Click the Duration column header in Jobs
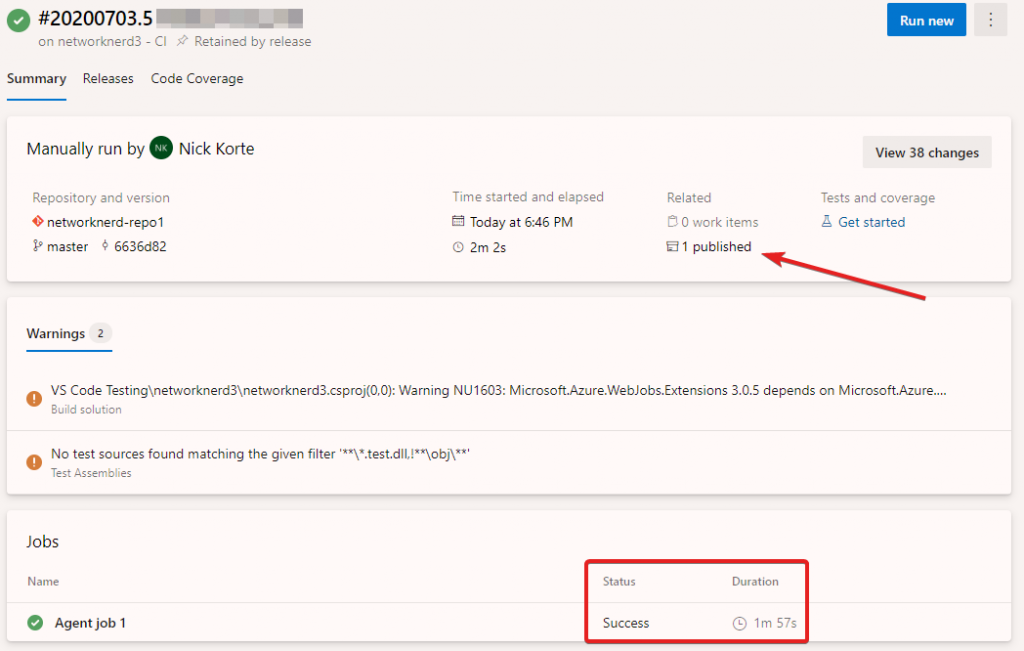1024x651 pixels. (x=755, y=581)
